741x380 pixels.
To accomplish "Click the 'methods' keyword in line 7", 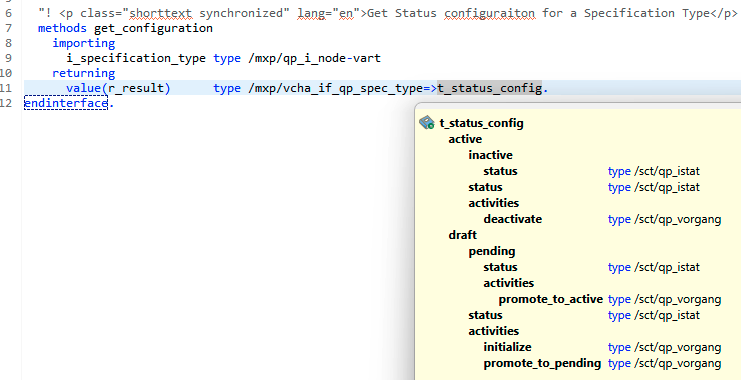I will pyautogui.click(x=62, y=28).
